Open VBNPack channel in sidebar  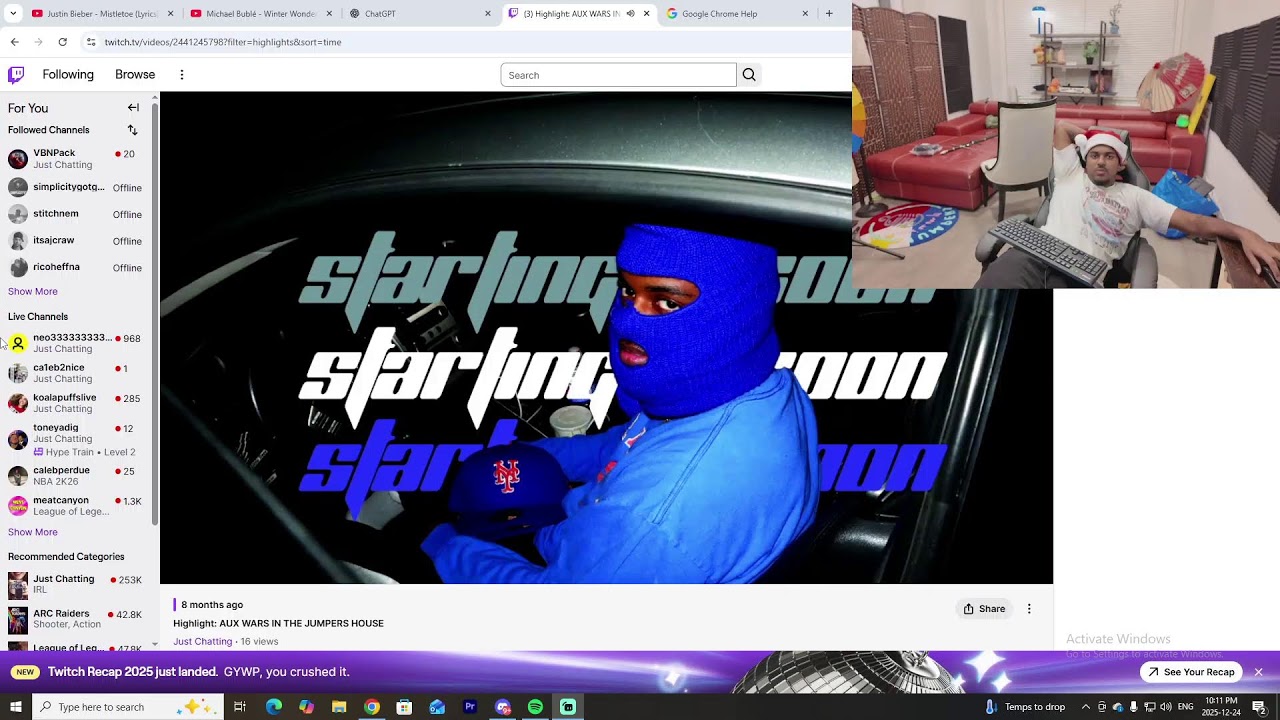point(54,153)
